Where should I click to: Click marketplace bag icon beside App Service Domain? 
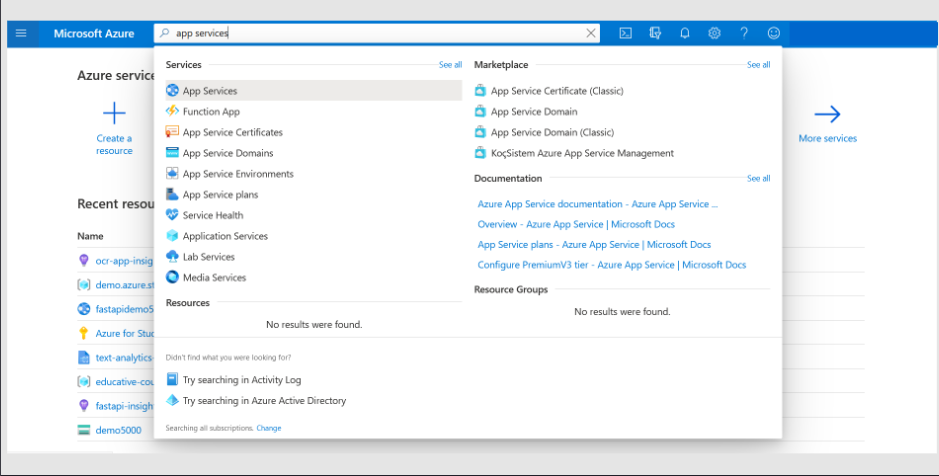coord(480,111)
